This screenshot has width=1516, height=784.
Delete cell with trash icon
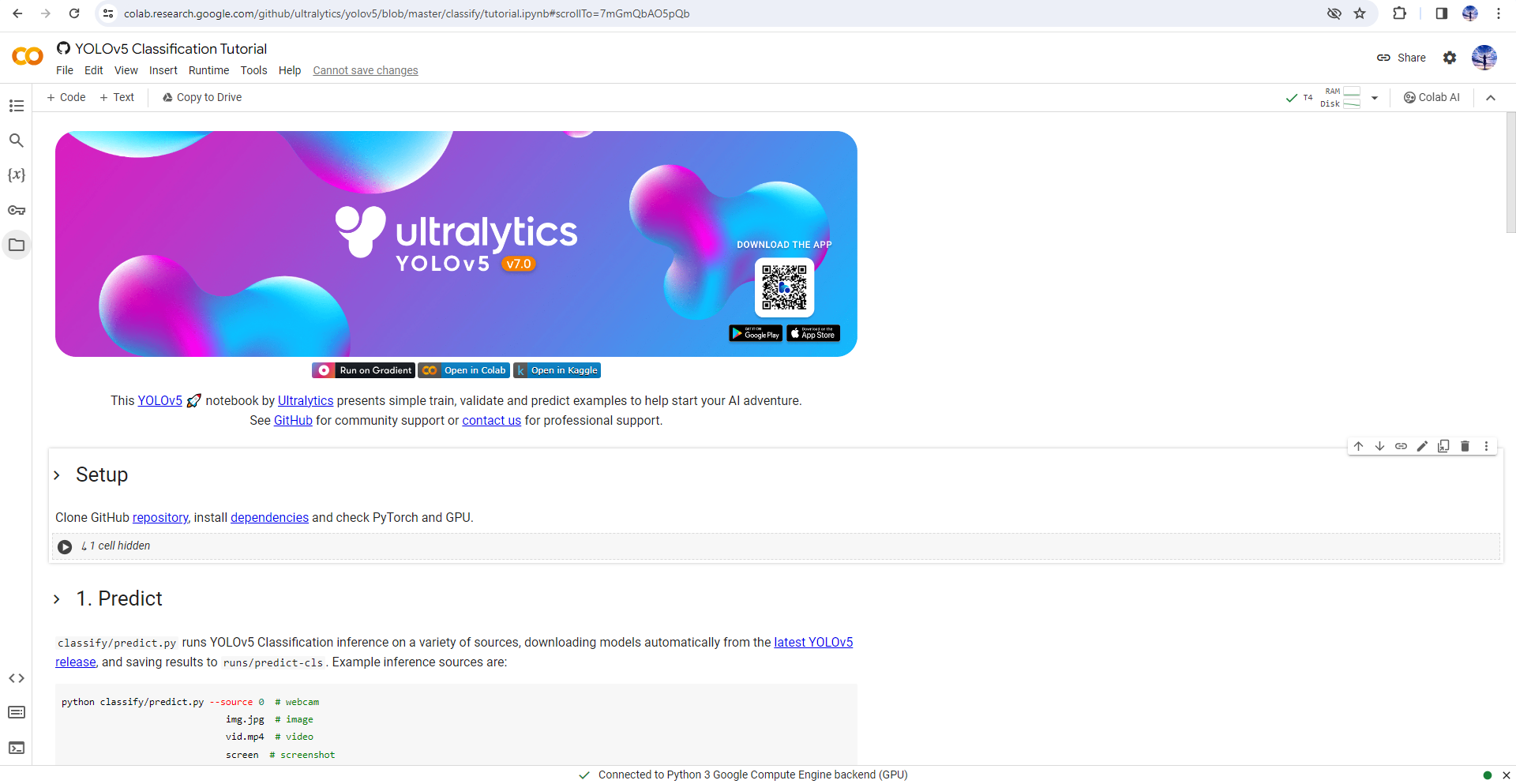pyautogui.click(x=1465, y=446)
